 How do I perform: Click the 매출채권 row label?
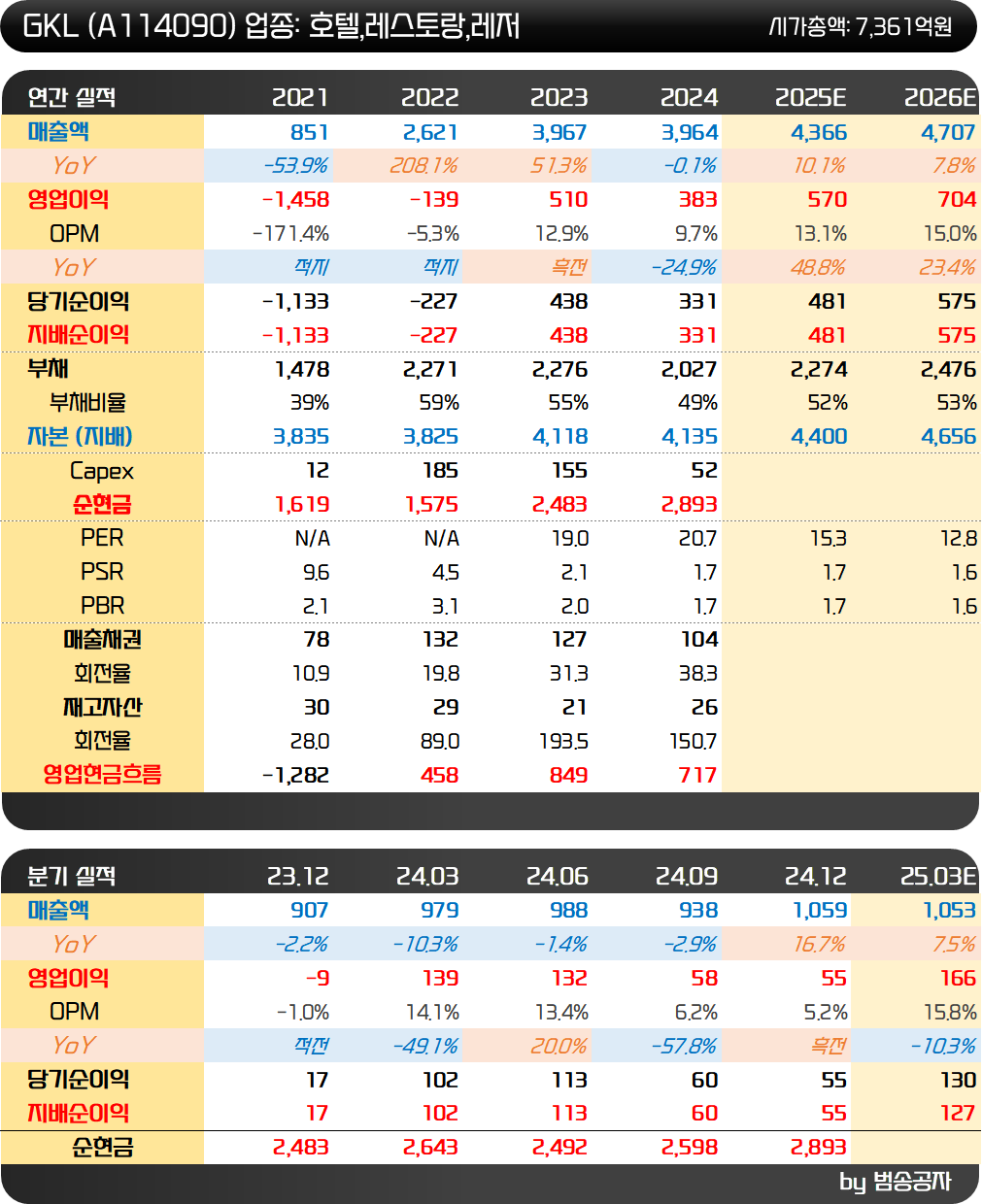click(102, 639)
